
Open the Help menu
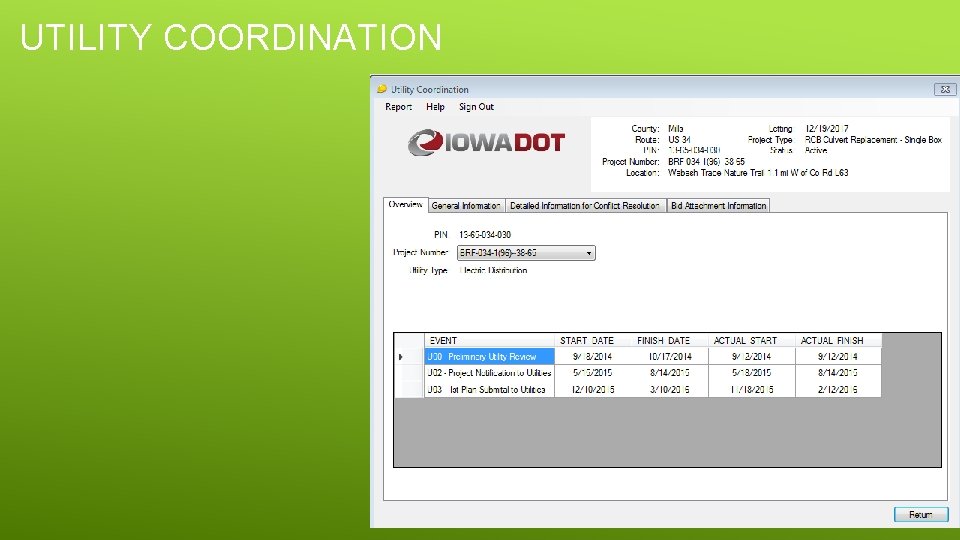435,107
